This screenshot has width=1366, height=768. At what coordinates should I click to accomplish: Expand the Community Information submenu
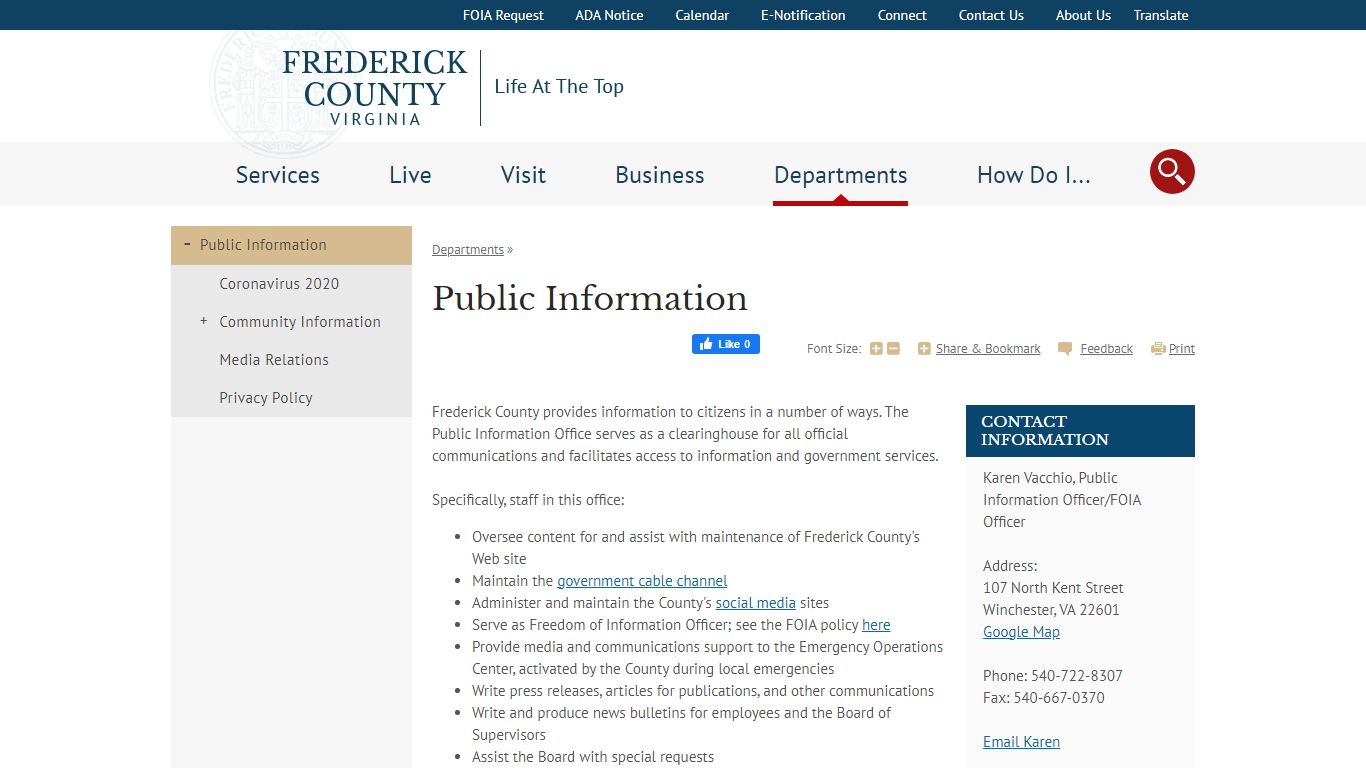203,321
